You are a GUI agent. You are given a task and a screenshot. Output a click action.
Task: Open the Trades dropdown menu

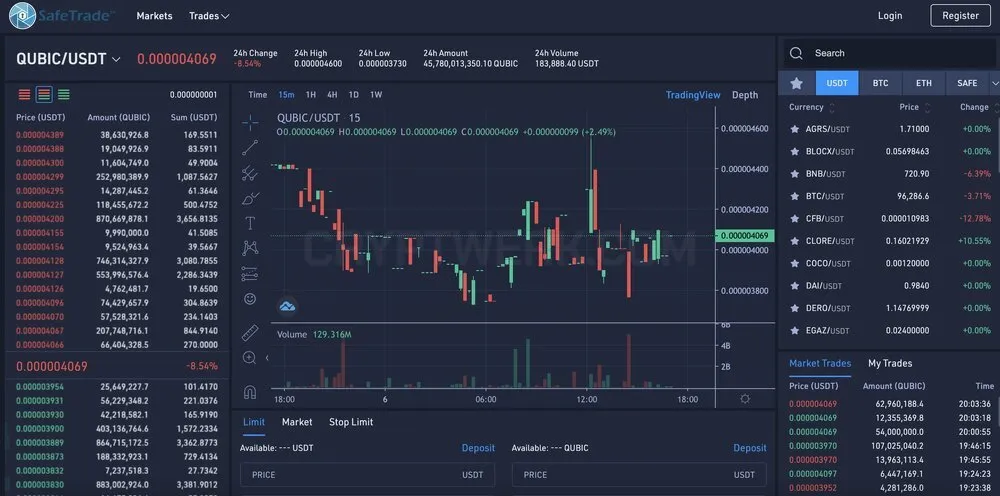(x=209, y=16)
